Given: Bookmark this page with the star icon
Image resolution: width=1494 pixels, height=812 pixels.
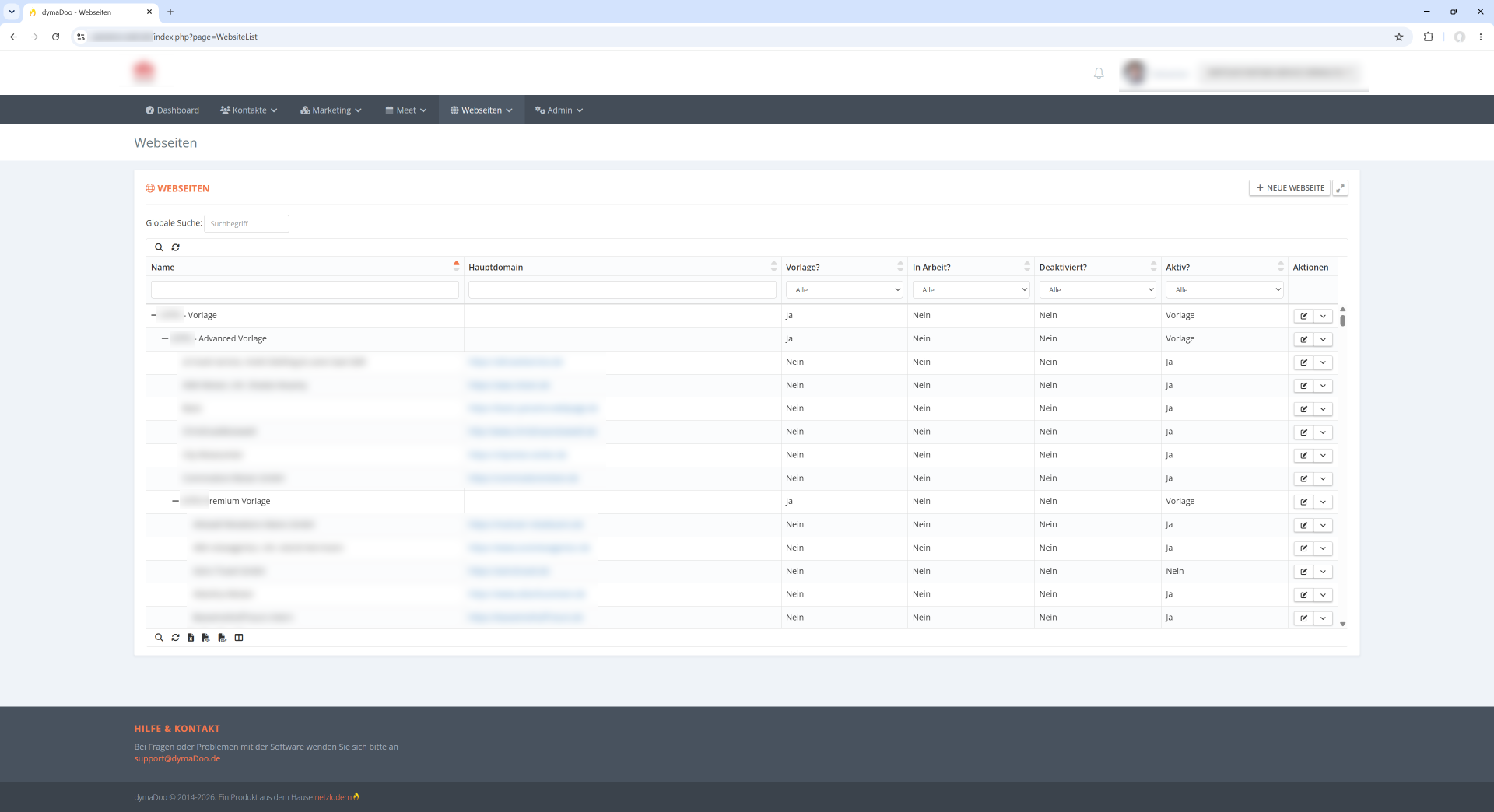Looking at the screenshot, I should (1399, 37).
